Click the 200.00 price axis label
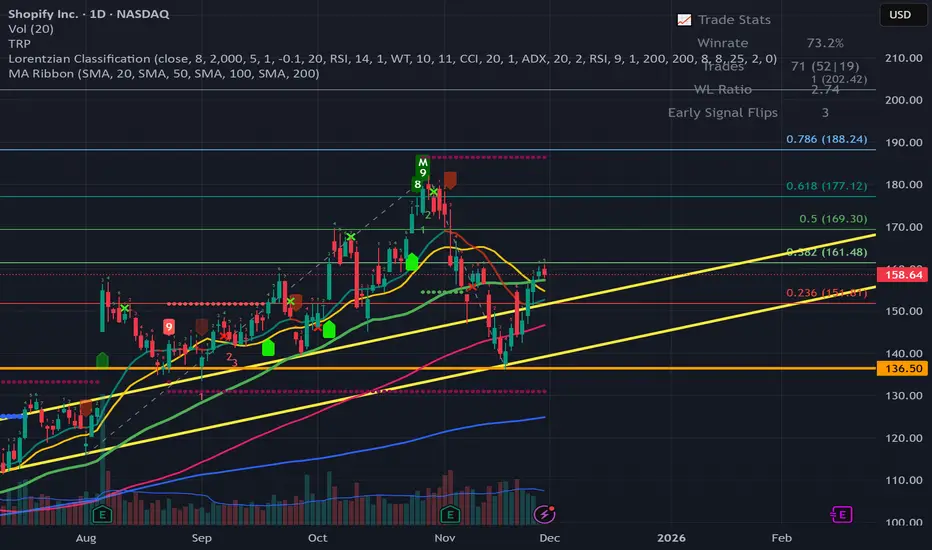The width and height of the screenshot is (932, 550). [903, 100]
